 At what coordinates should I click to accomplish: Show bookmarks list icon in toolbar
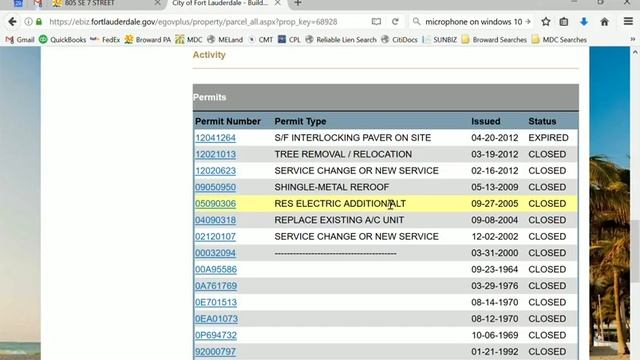[564, 22]
